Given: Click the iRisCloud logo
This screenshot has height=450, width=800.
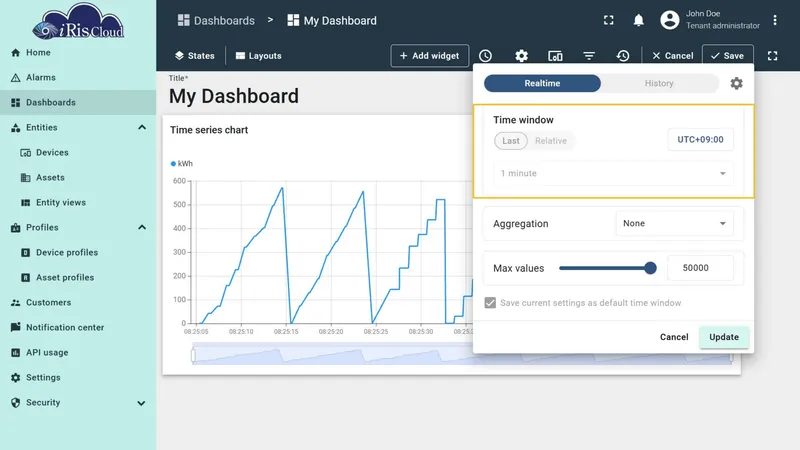Looking at the screenshot, I should [x=78, y=21].
